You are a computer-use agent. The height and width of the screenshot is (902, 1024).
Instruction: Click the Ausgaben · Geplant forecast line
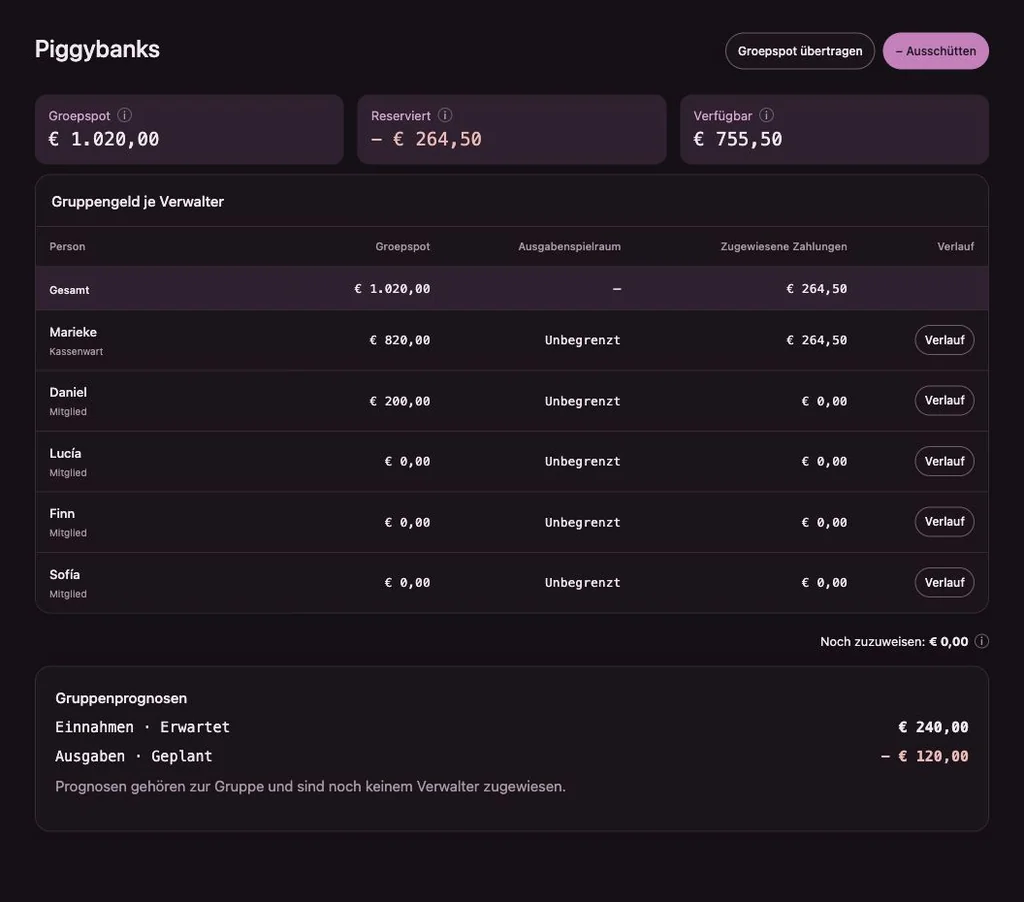pos(134,756)
